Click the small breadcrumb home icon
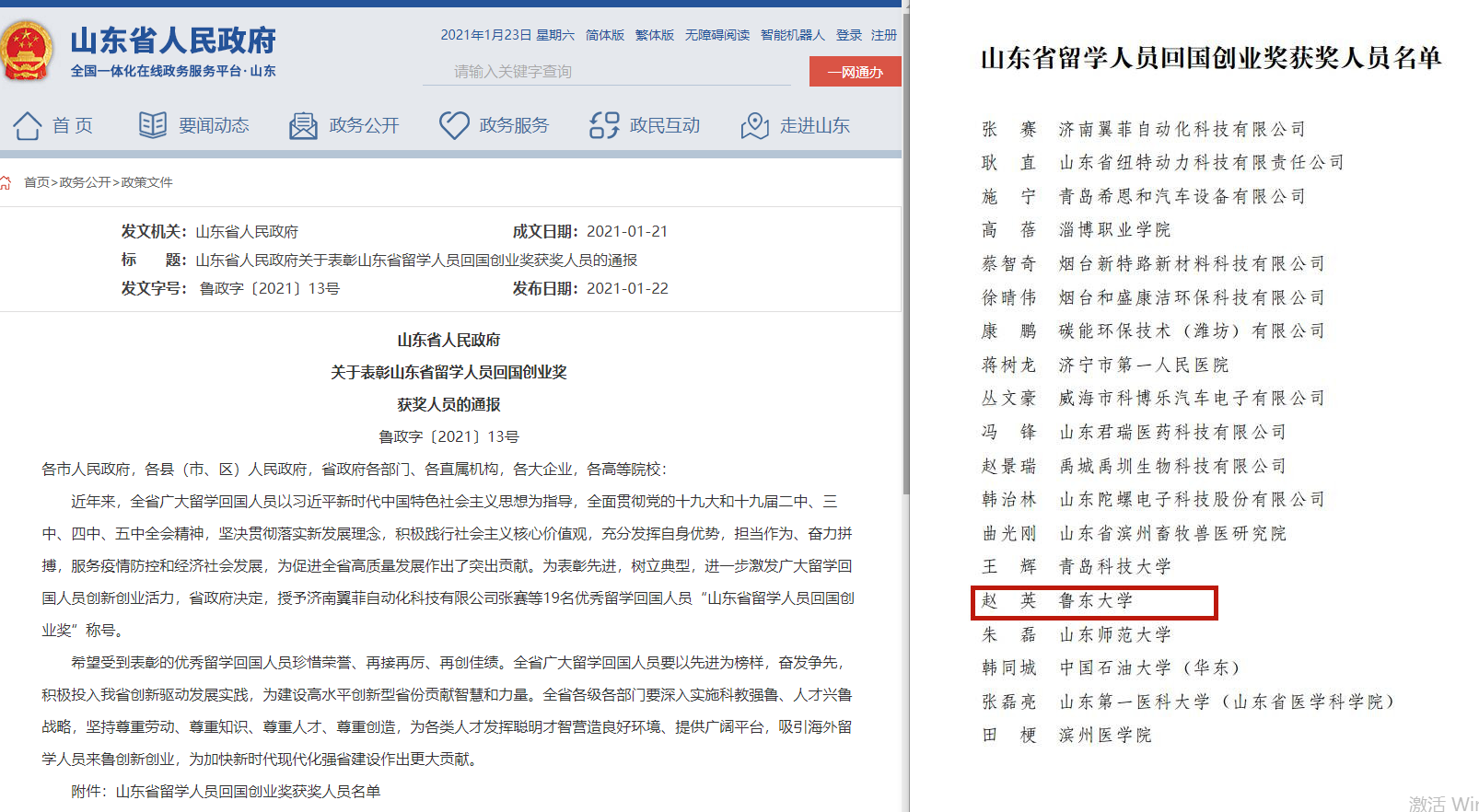Screen dimensions: 1479x812 click(6, 182)
